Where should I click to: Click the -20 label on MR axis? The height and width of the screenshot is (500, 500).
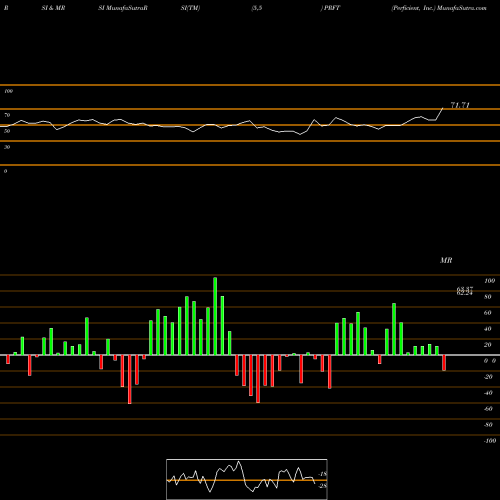coord(488,377)
